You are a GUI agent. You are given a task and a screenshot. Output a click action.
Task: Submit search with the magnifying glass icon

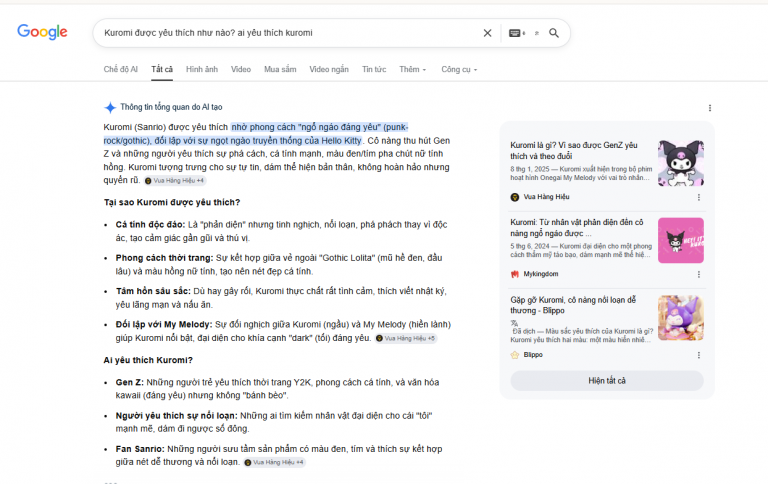(554, 33)
